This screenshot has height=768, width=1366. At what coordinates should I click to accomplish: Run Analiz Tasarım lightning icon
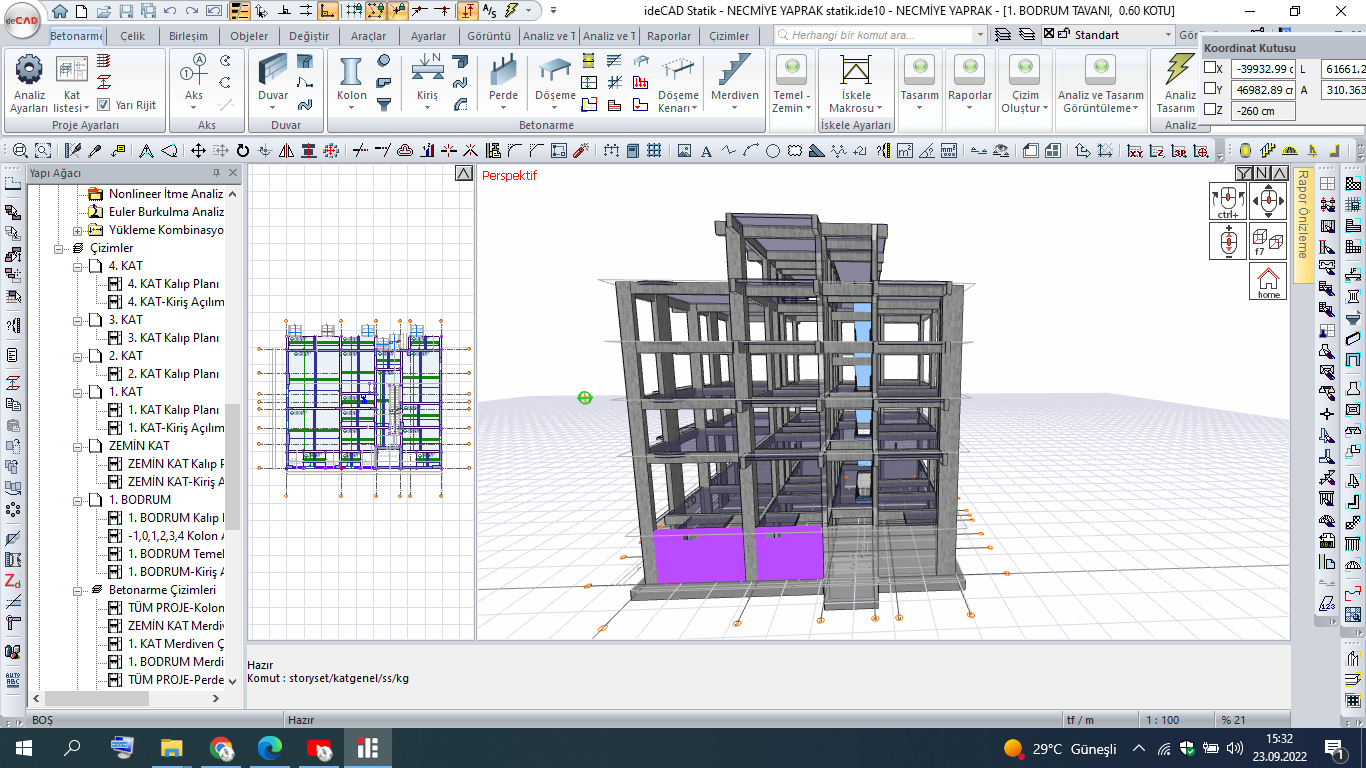click(x=1179, y=69)
